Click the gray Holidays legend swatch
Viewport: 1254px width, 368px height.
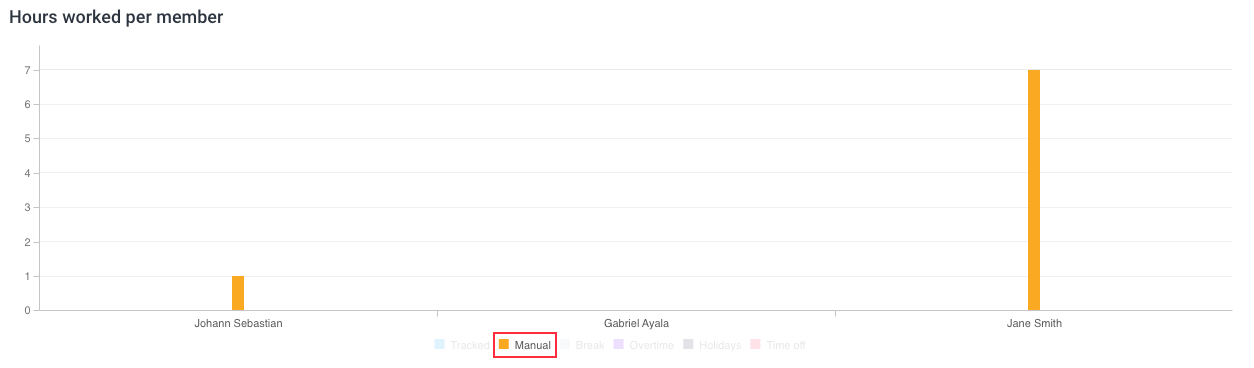pyautogui.click(x=688, y=345)
